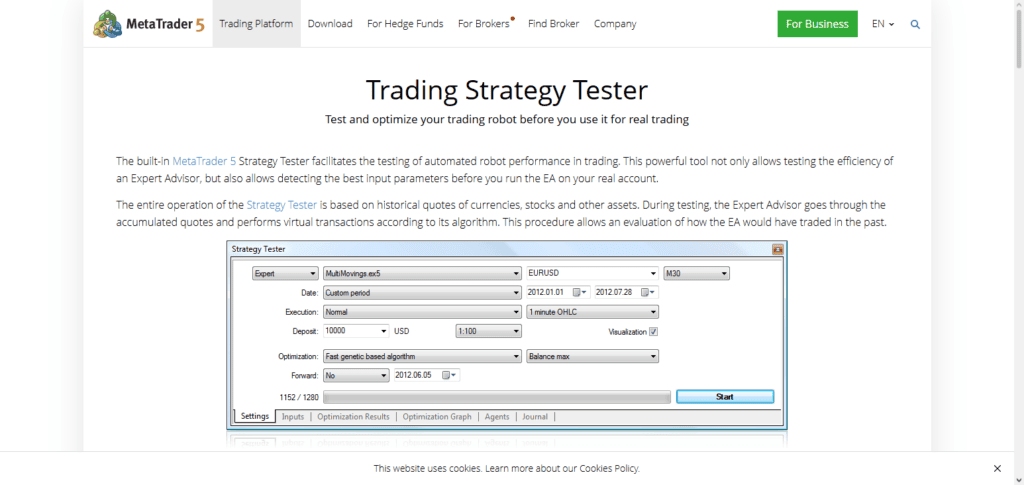Viewport: 1024px width, 485px height.
Task: Dismiss the cookies notice with the X
Action: point(997,468)
